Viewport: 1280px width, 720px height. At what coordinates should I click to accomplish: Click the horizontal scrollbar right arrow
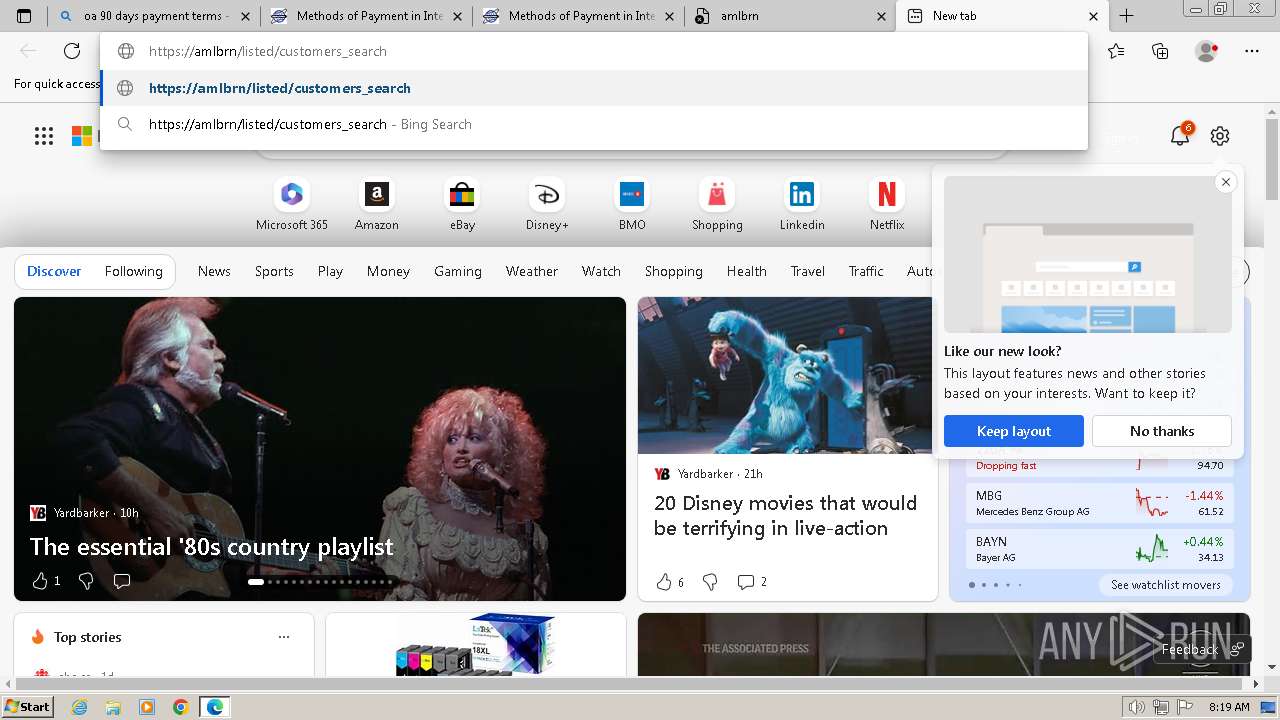pyautogui.click(x=1256, y=684)
